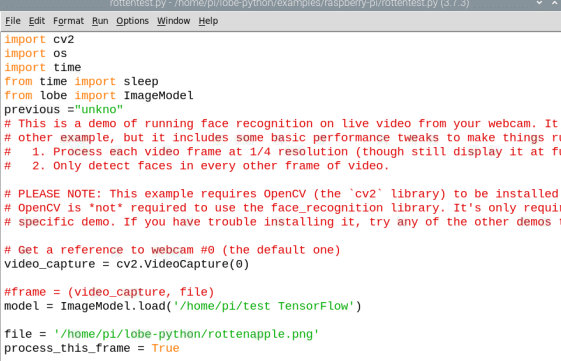Click the '# PLEASE NOTE' comment line
This screenshot has width=561, height=361.
click(282, 194)
